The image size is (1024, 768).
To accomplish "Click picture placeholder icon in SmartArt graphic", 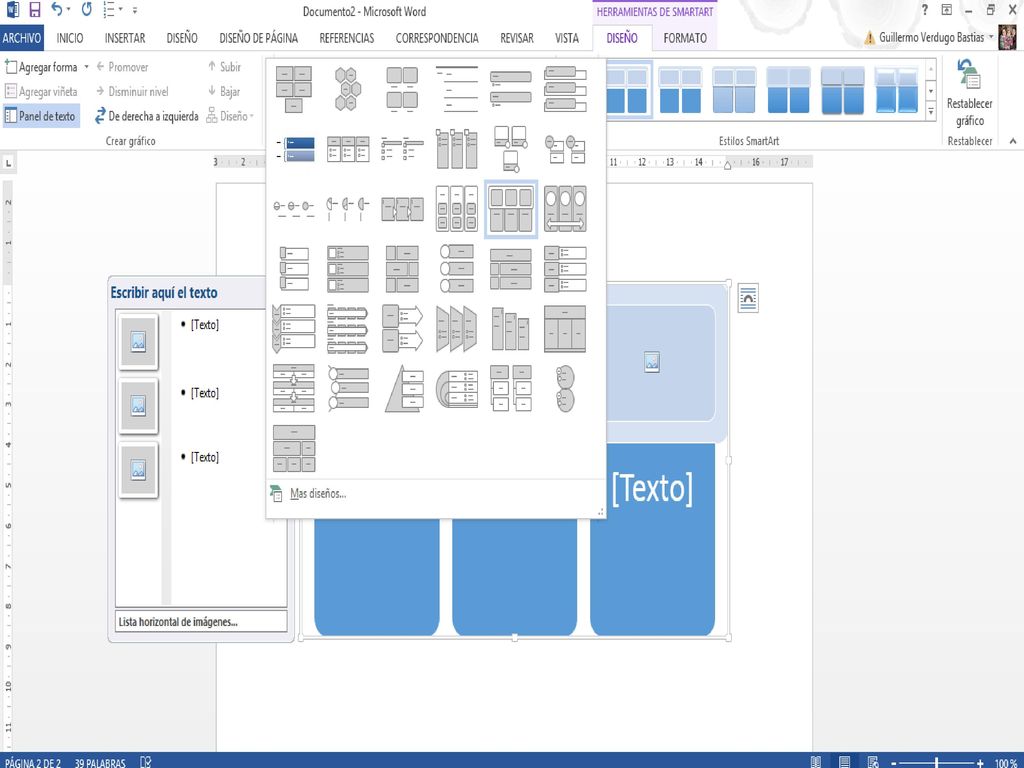I will [652, 362].
